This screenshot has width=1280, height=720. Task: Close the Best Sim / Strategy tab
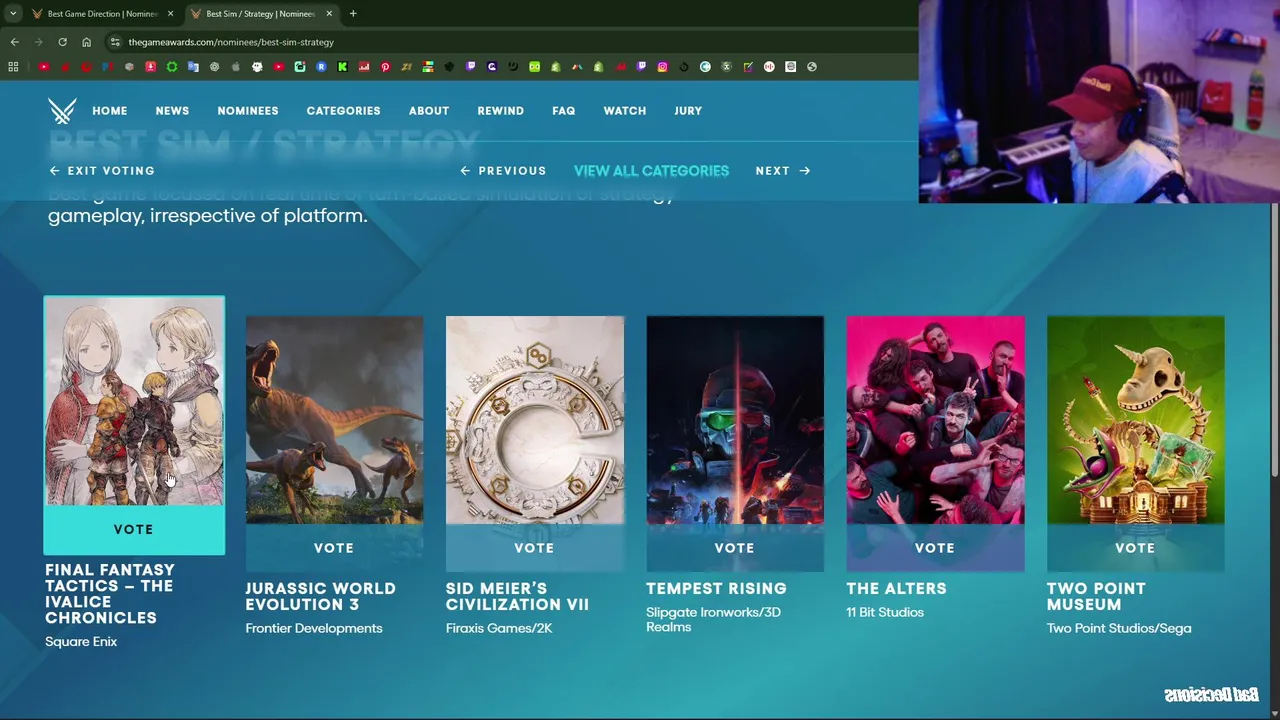click(327, 14)
